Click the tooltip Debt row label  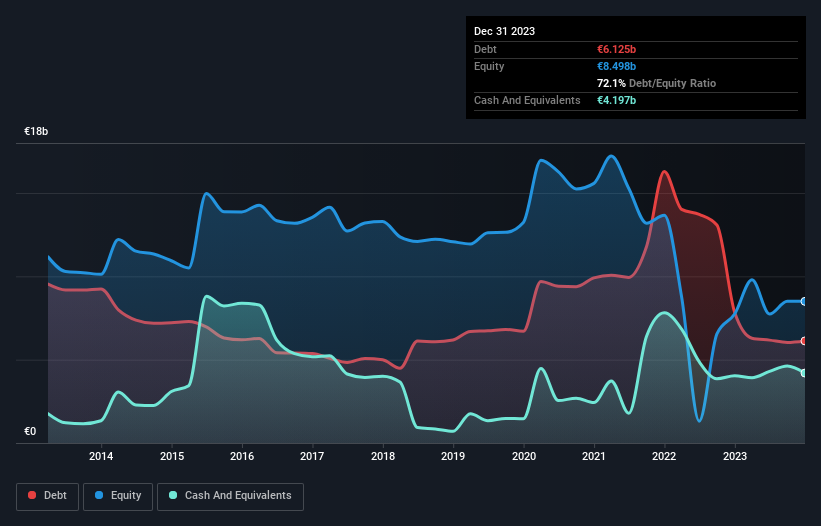485,49
